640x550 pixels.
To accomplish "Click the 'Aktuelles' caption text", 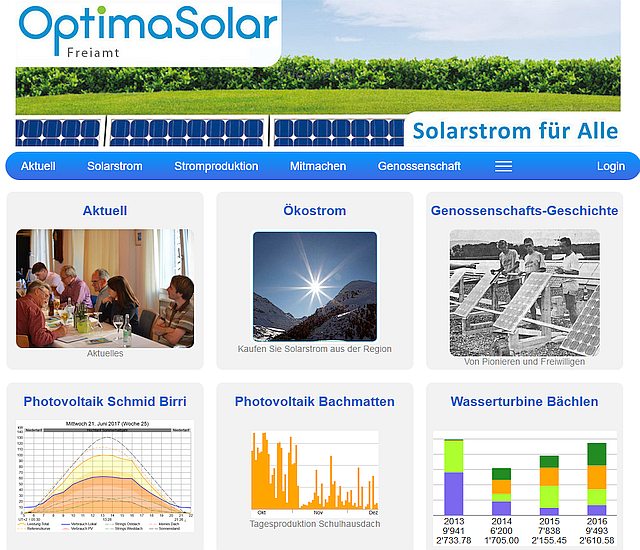I will [105, 353].
